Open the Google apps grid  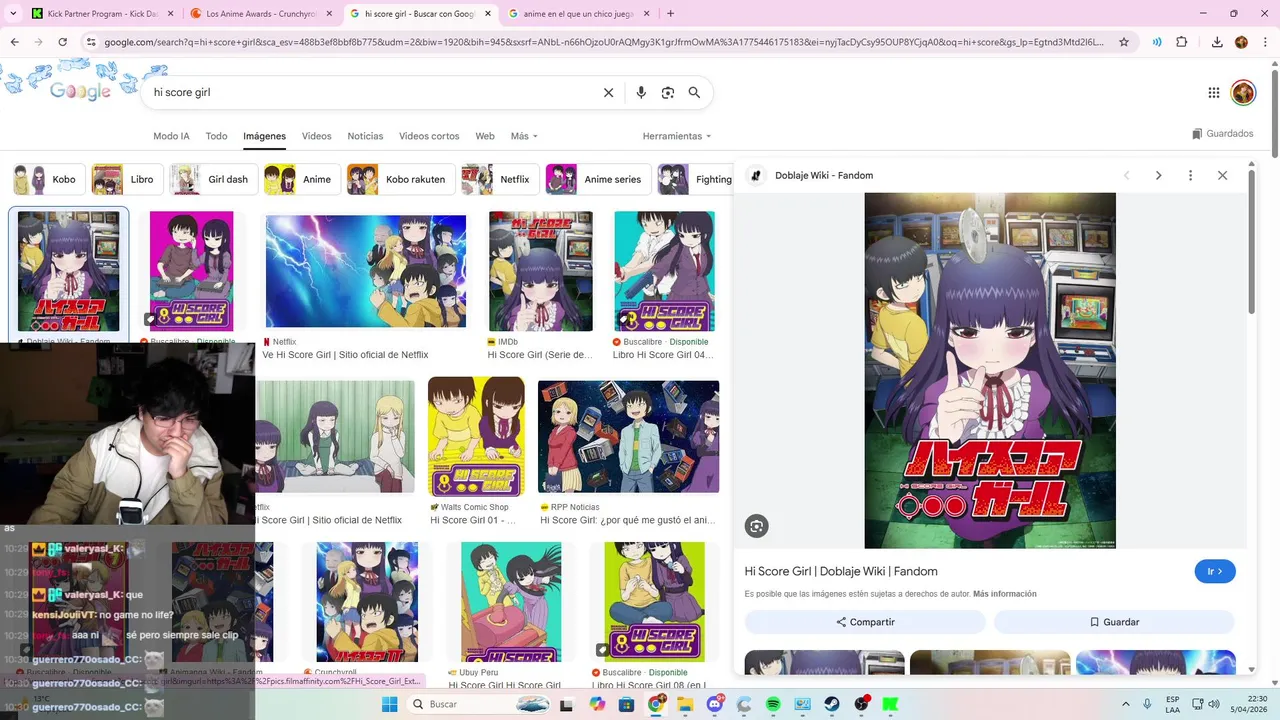pyautogui.click(x=1214, y=93)
